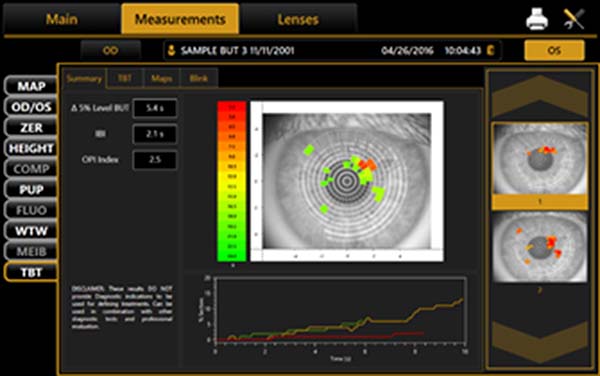
Task: Click the icon after time 10:04:43
Action: click(490, 50)
